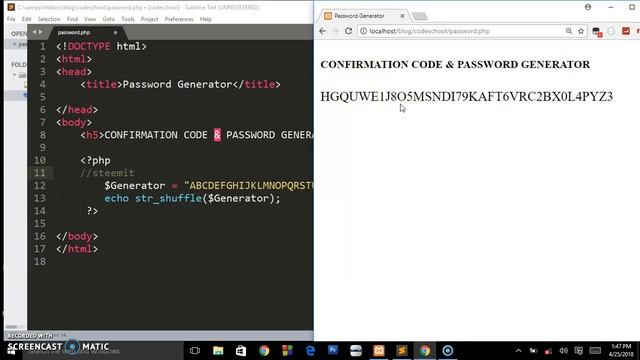Open the Selection menu
This screenshot has width=640, height=360.
point(49,19)
